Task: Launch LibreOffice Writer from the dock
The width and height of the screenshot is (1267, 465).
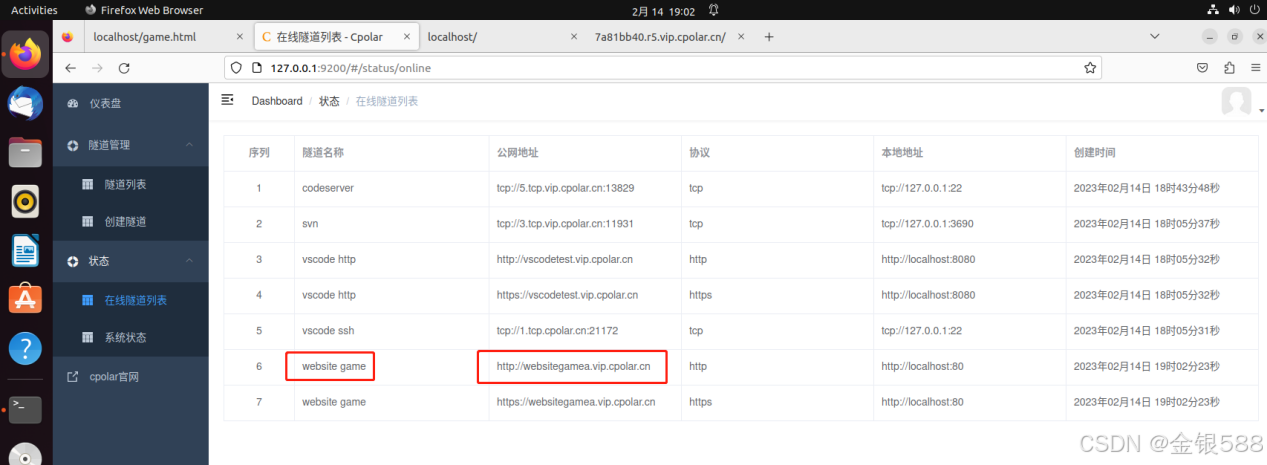Action: (x=25, y=250)
